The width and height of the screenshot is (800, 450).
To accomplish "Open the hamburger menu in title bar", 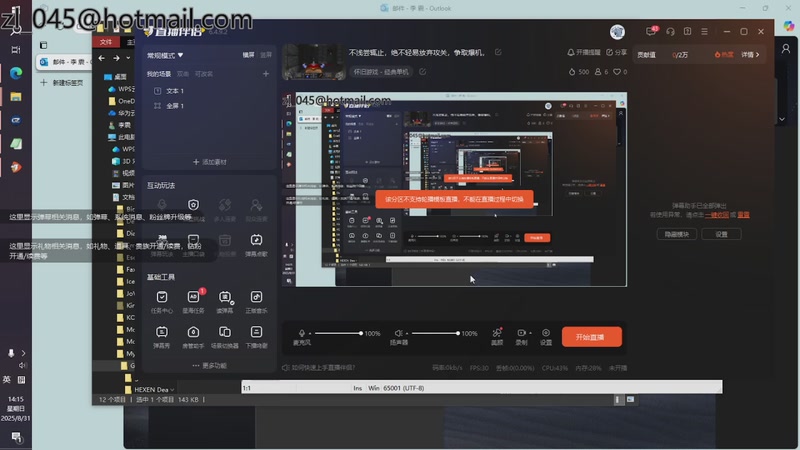I will click(x=705, y=32).
